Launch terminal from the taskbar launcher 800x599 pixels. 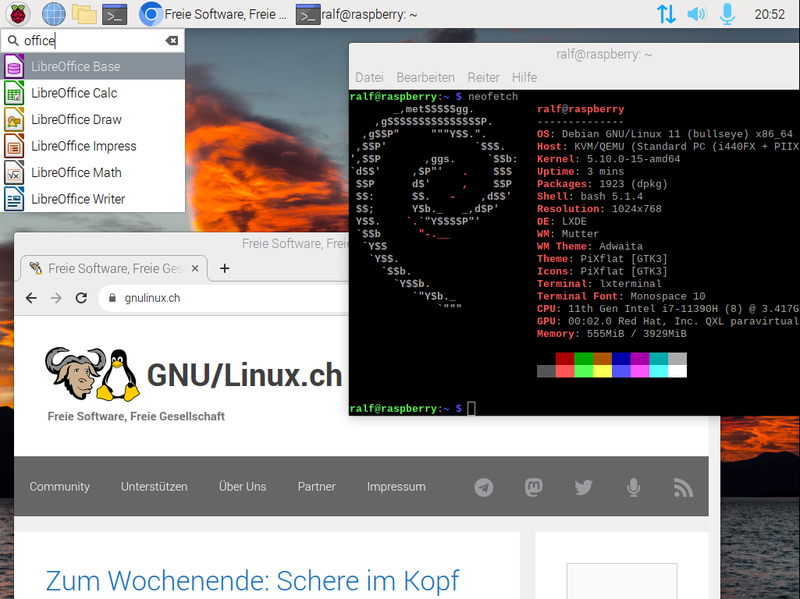coord(114,15)
